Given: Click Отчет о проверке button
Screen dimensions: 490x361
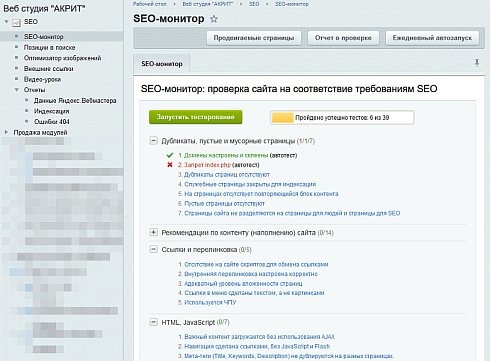Looking at the screenshot, I should (343, 38).
